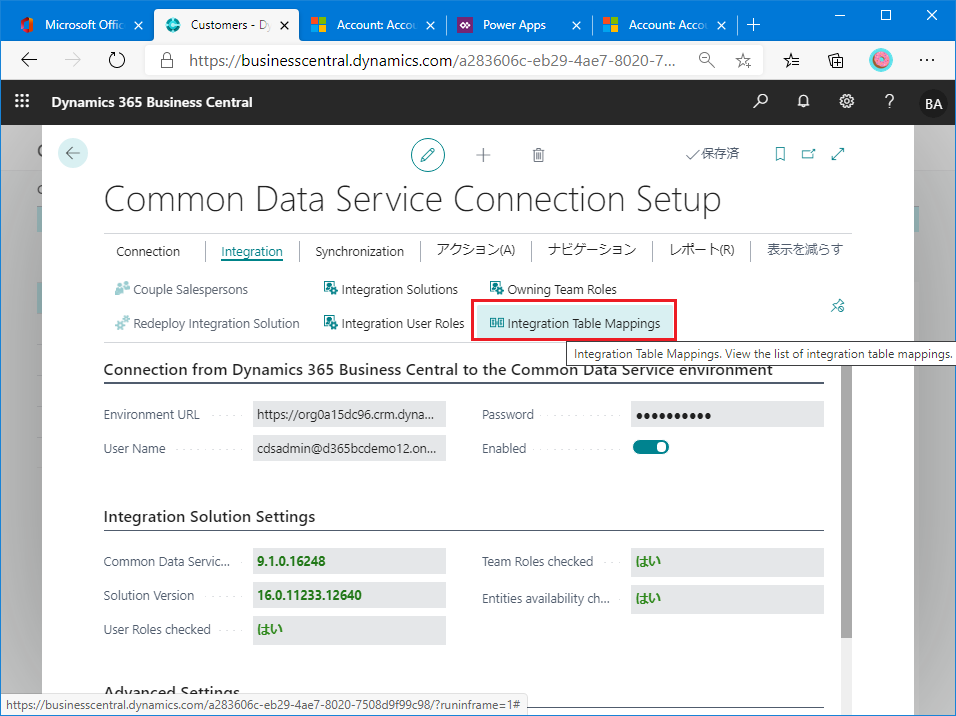Click the browser refresh button

116,60
